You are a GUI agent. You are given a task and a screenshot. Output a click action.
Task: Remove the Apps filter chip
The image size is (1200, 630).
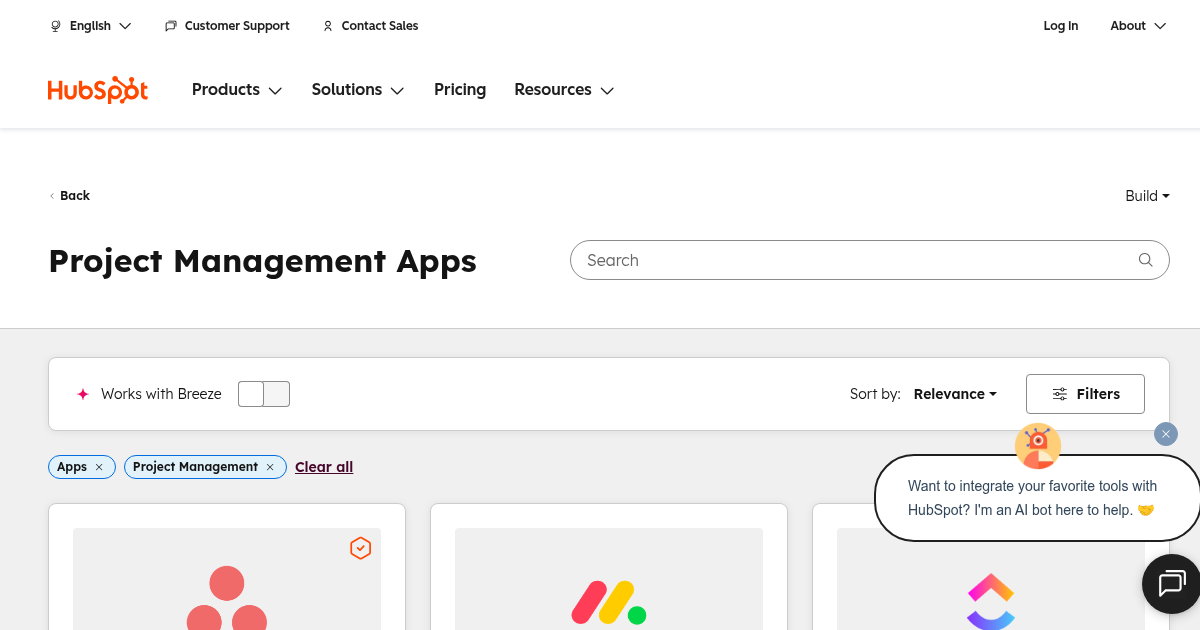[98, 466]
